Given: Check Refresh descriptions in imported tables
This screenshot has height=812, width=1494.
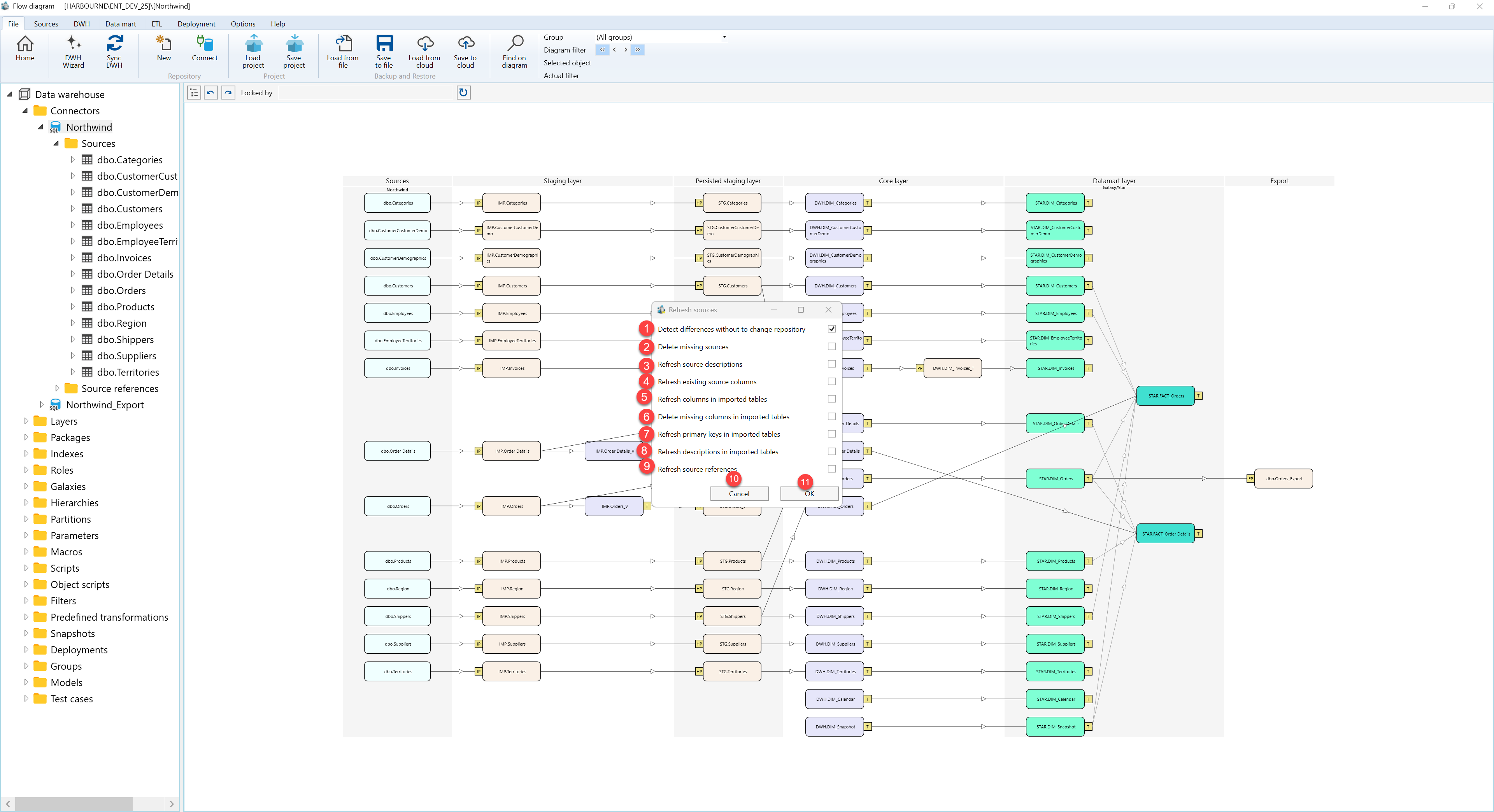Looking at the screenshot, I should 831,451.
